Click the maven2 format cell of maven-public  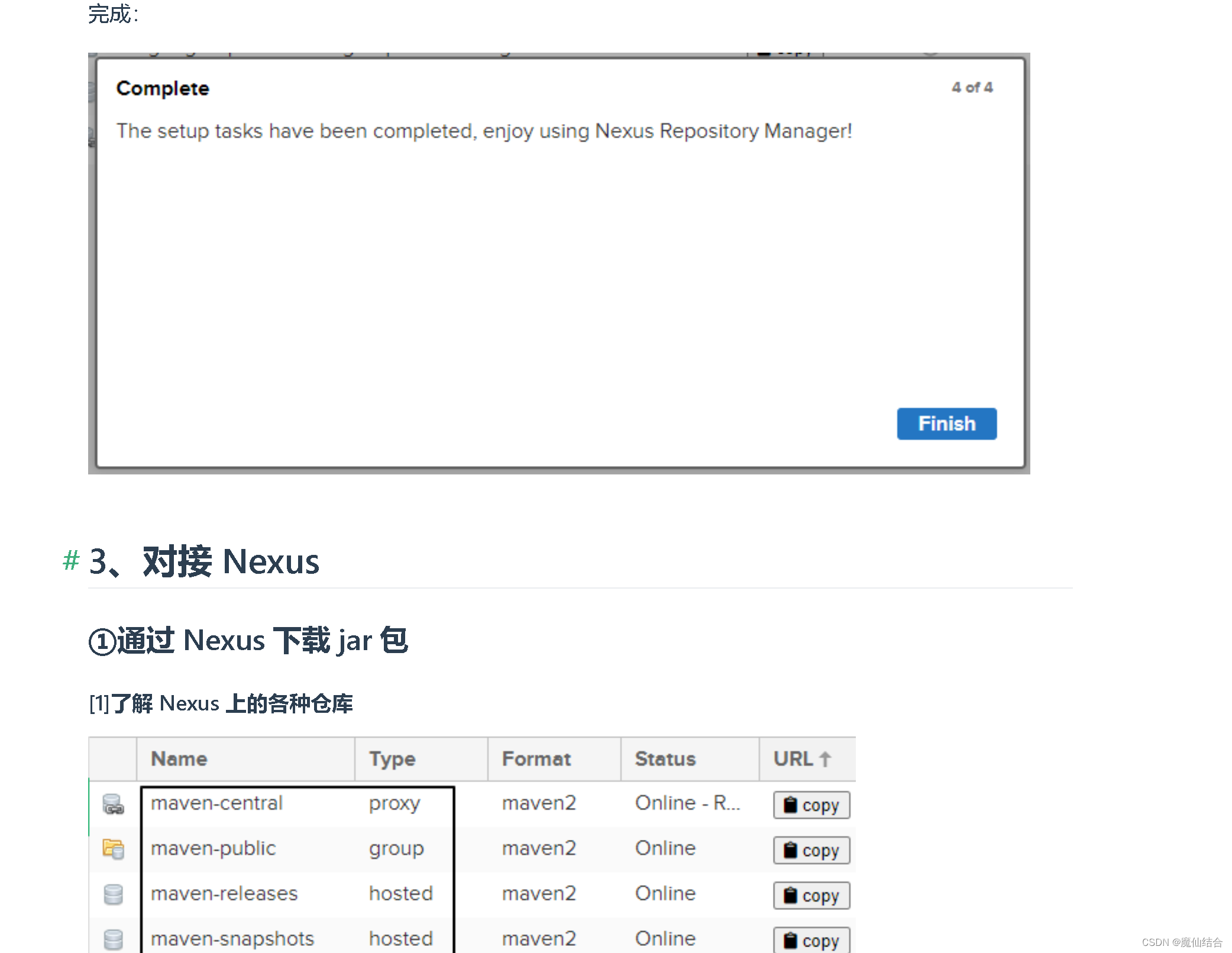(x=539, y=848)
